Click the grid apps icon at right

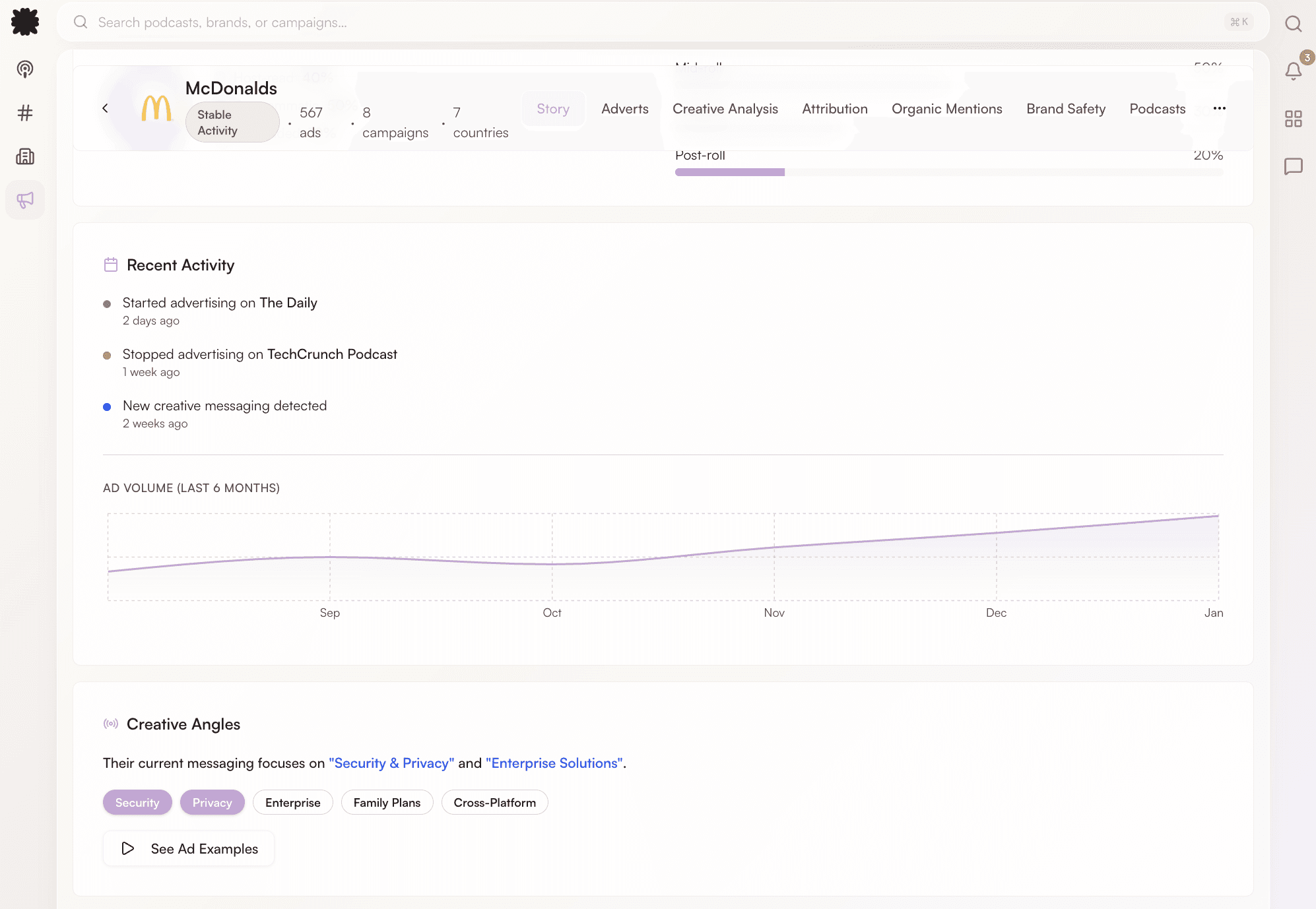(1294, 119)
